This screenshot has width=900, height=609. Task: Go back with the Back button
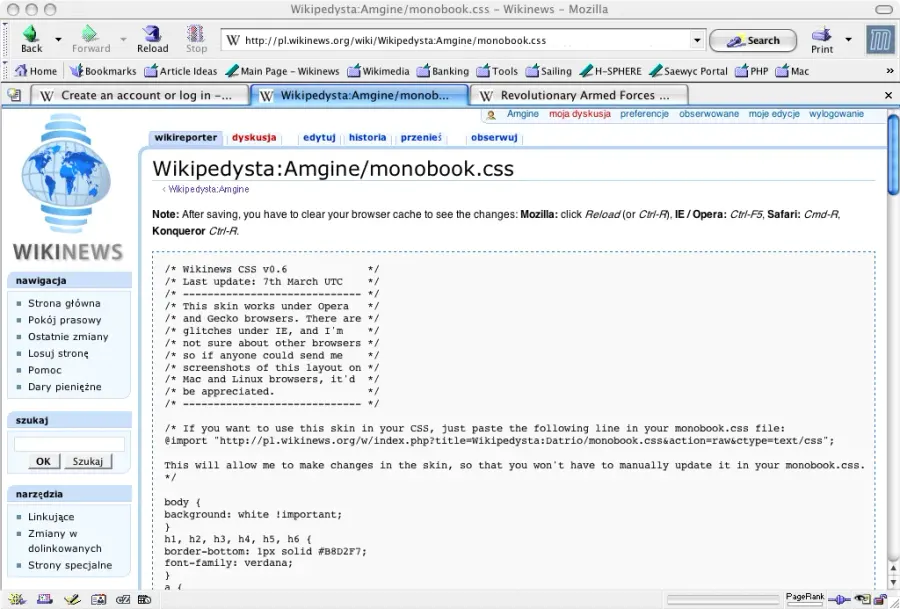point(31,39)
